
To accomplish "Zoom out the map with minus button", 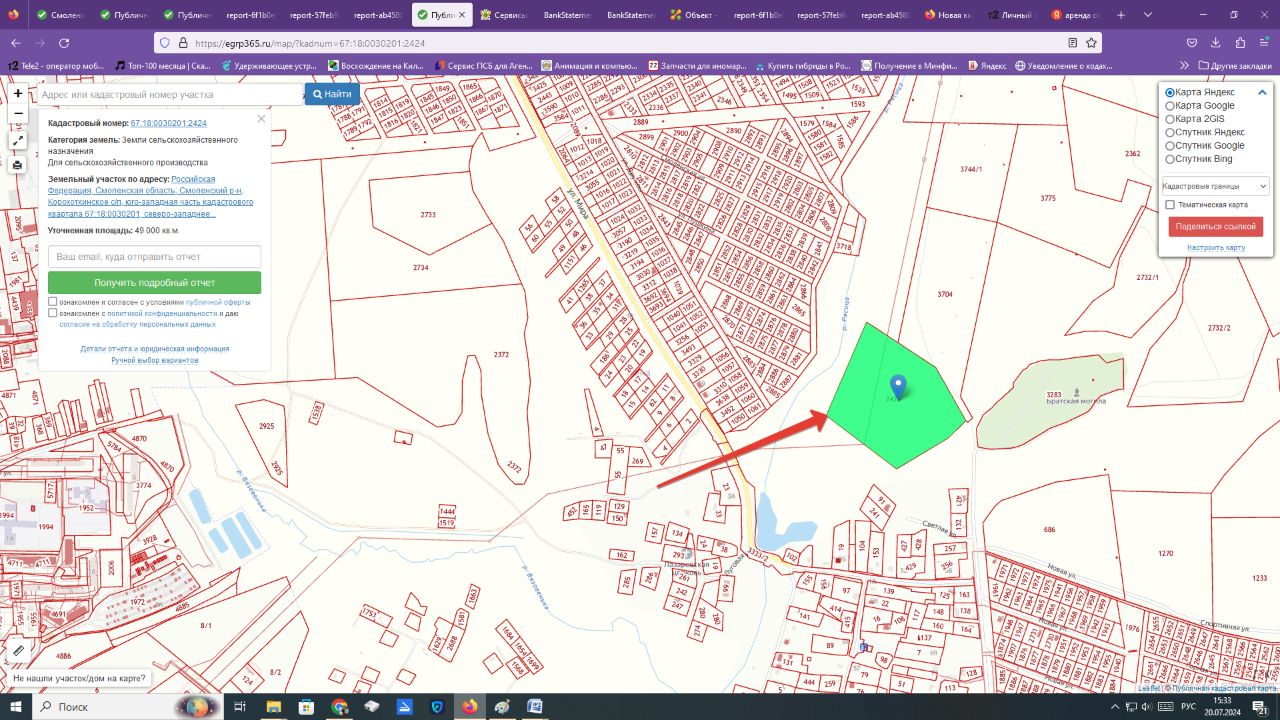I will coord(18,113).
